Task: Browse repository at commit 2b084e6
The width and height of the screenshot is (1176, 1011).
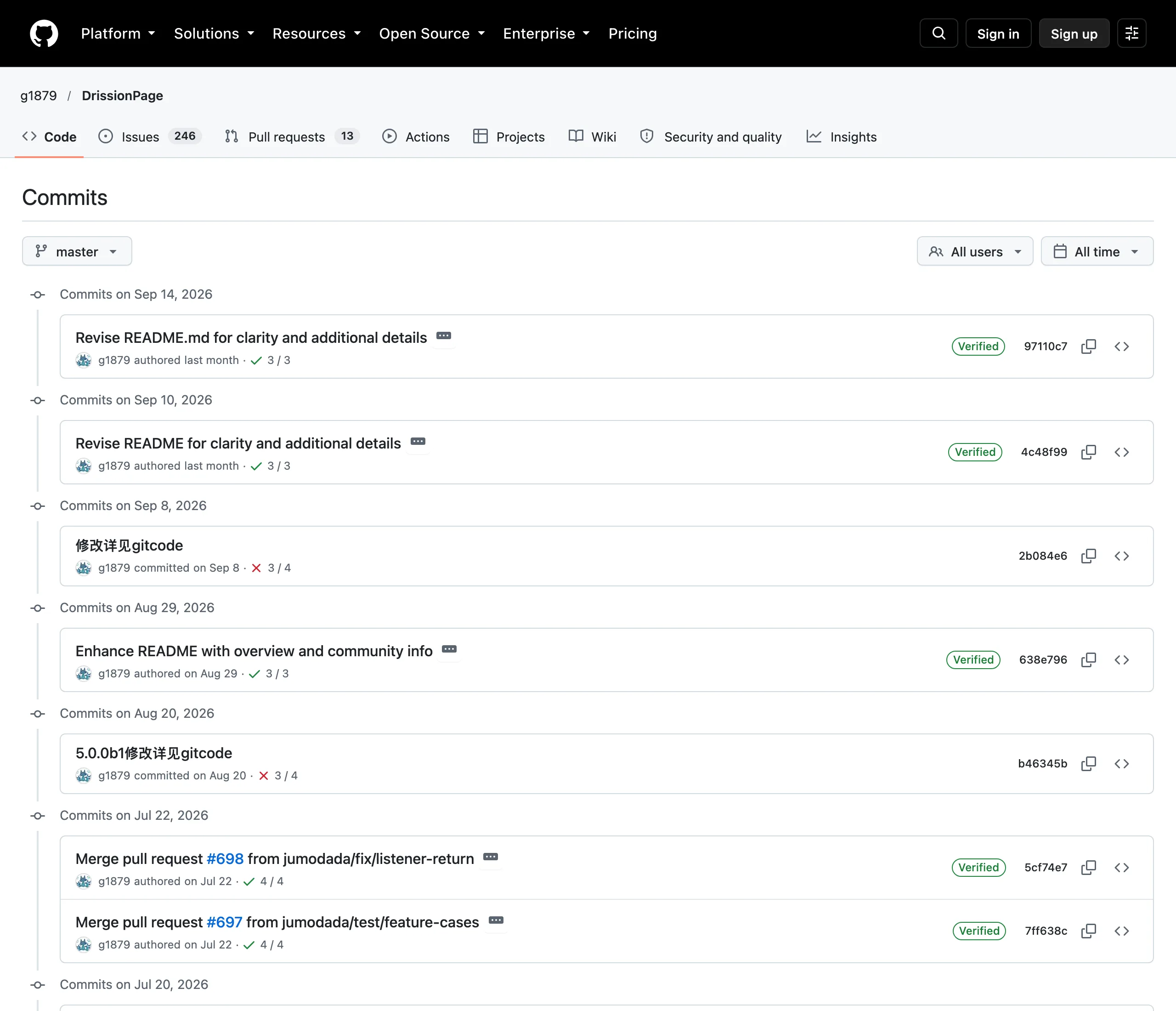Action: (1121, 556)
